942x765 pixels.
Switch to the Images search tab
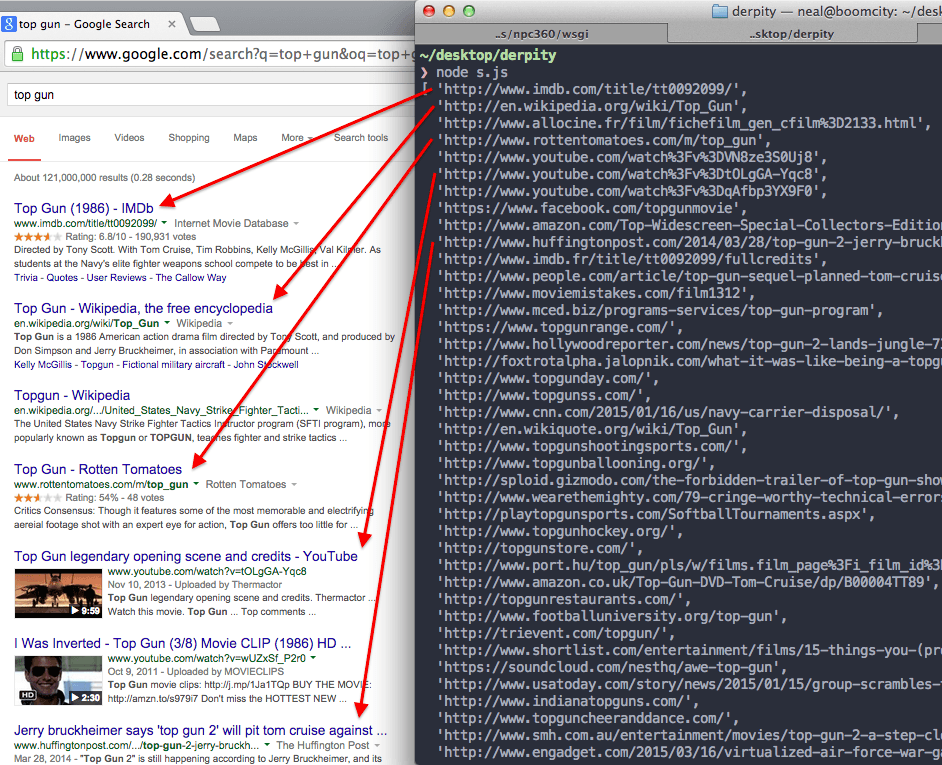[x=74, y=138]
